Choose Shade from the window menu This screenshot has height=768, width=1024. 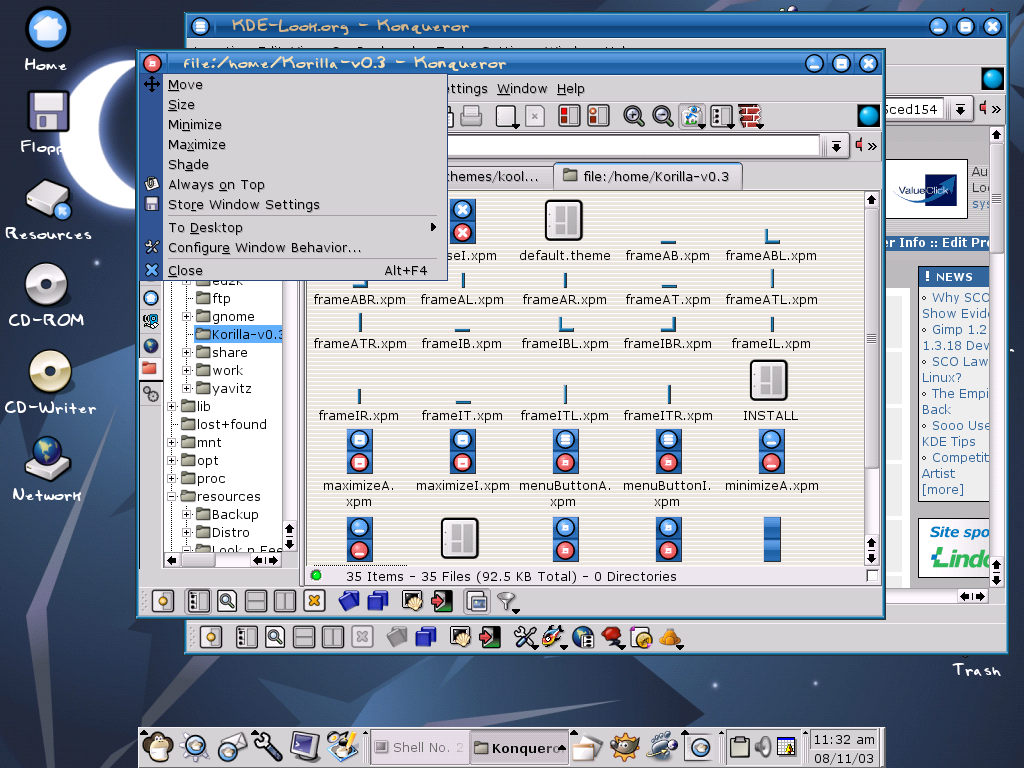point(188,165)
